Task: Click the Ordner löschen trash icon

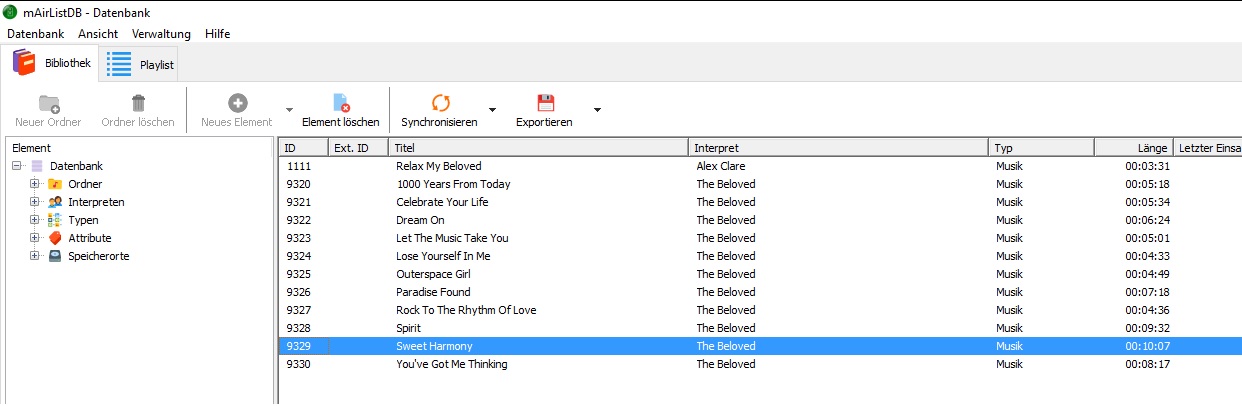Action: click(x=138, y=103)
